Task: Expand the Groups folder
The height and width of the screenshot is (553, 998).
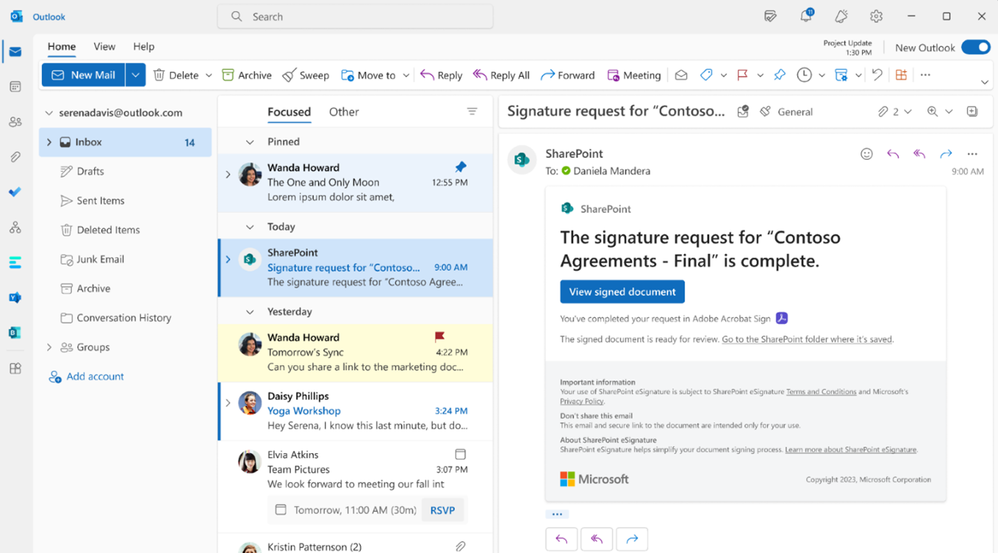Action: click(49, 347)
